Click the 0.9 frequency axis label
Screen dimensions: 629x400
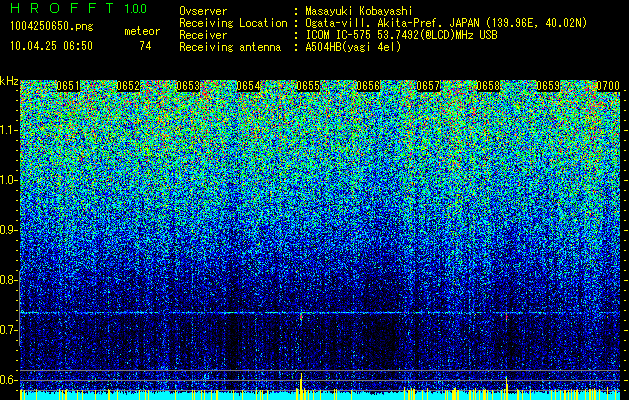coord(9,230)
